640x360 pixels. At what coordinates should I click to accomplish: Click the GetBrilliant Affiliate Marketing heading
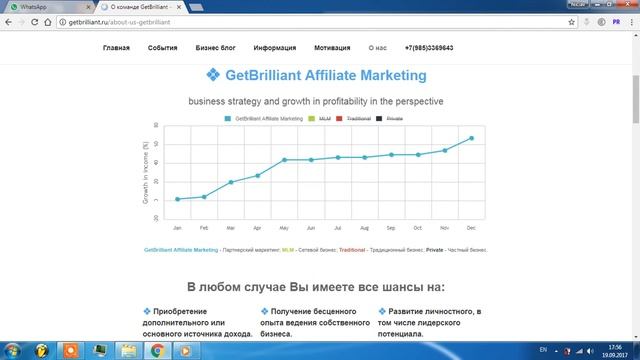coord(326,75)
